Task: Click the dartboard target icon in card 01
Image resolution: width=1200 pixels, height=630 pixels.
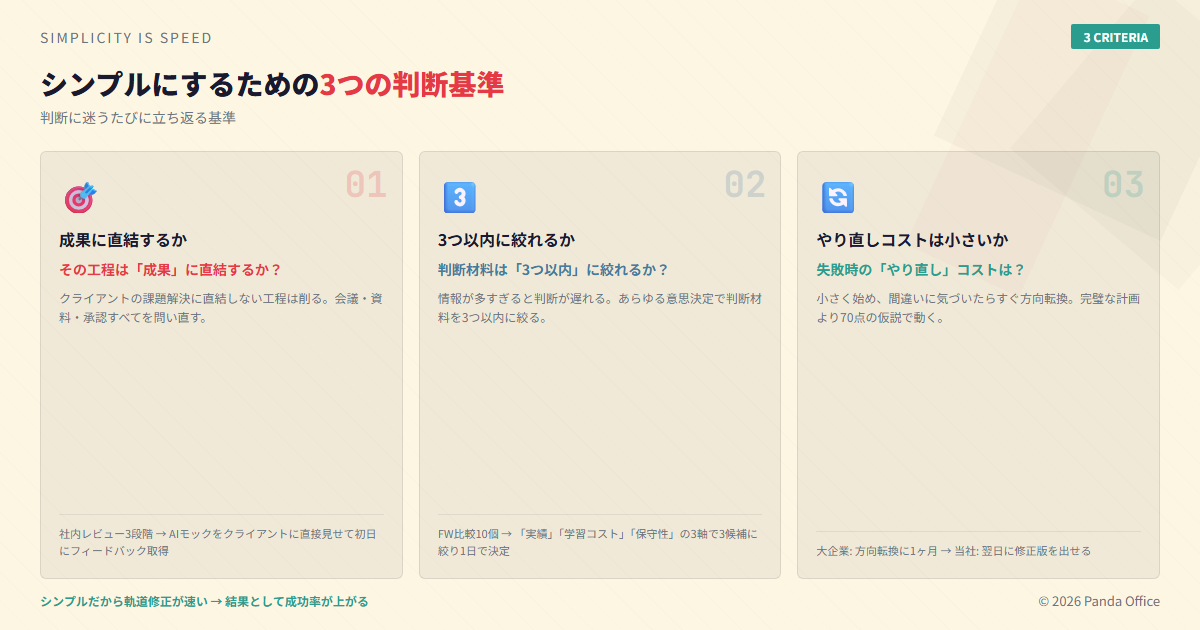Action: tap(80, 198)
